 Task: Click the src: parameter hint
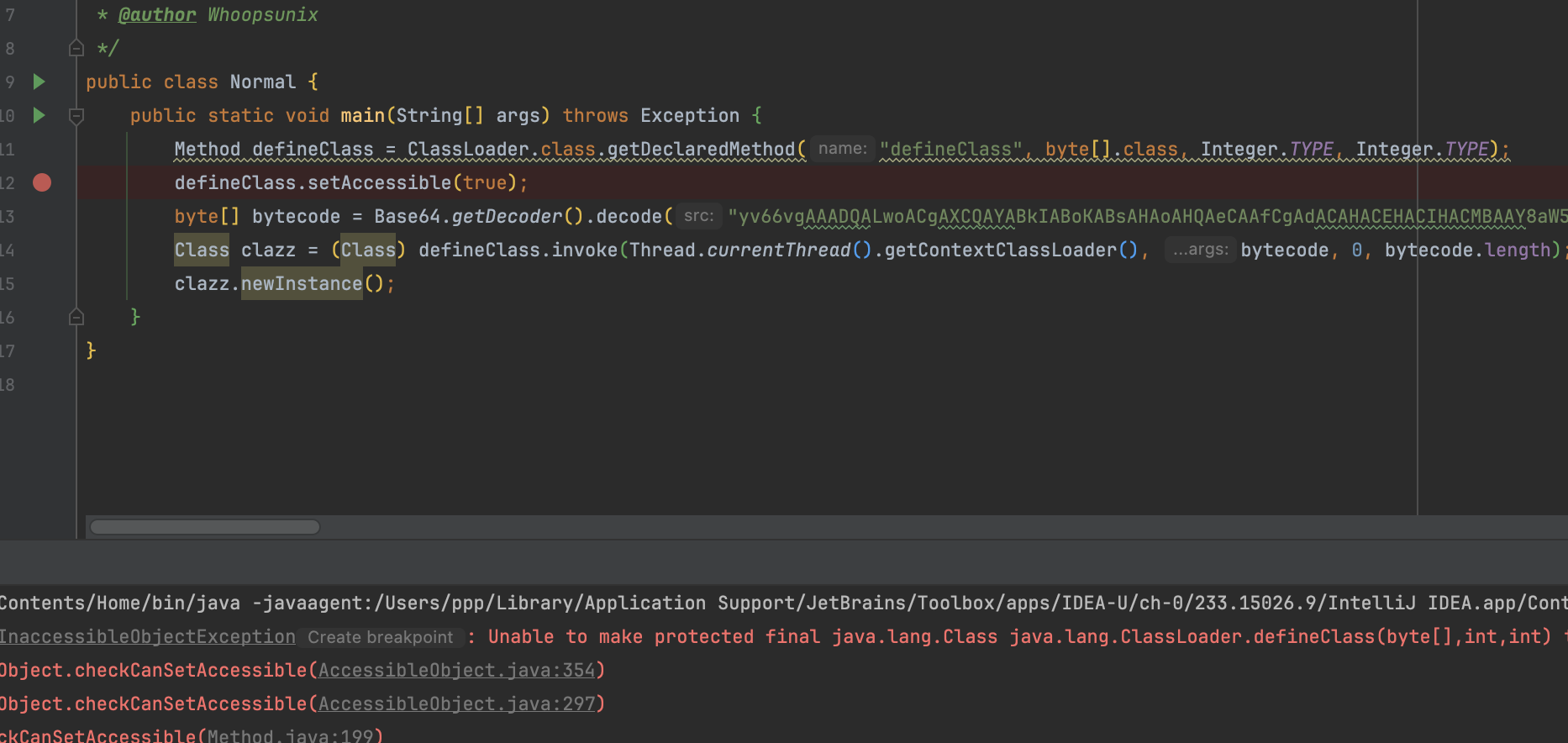pos(699,216)
